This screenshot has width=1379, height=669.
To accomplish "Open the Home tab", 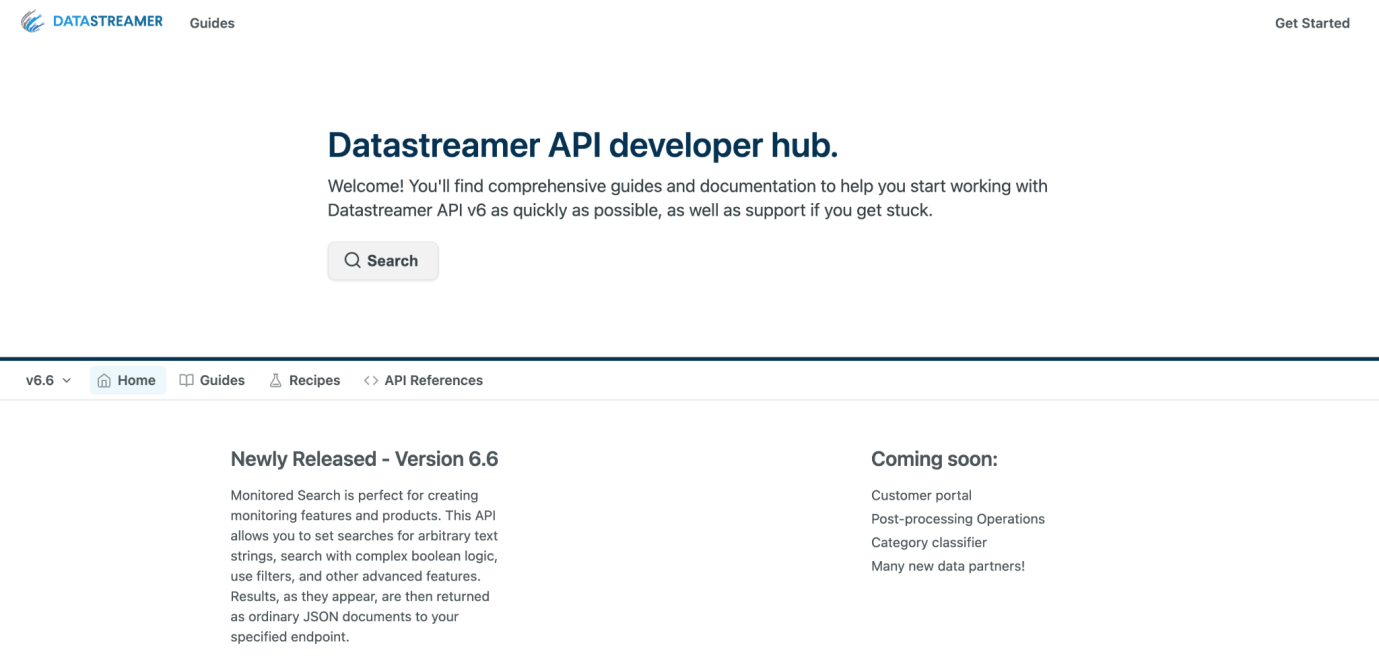I will click(128, 380).
